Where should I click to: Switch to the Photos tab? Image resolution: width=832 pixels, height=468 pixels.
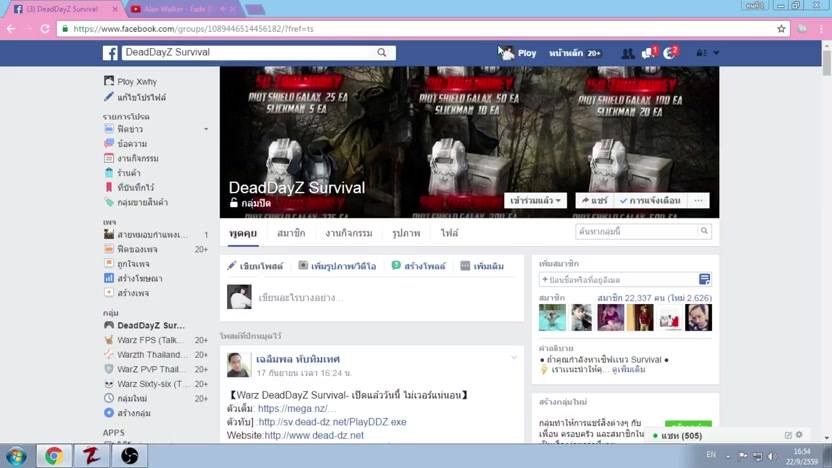pos(406,233)
